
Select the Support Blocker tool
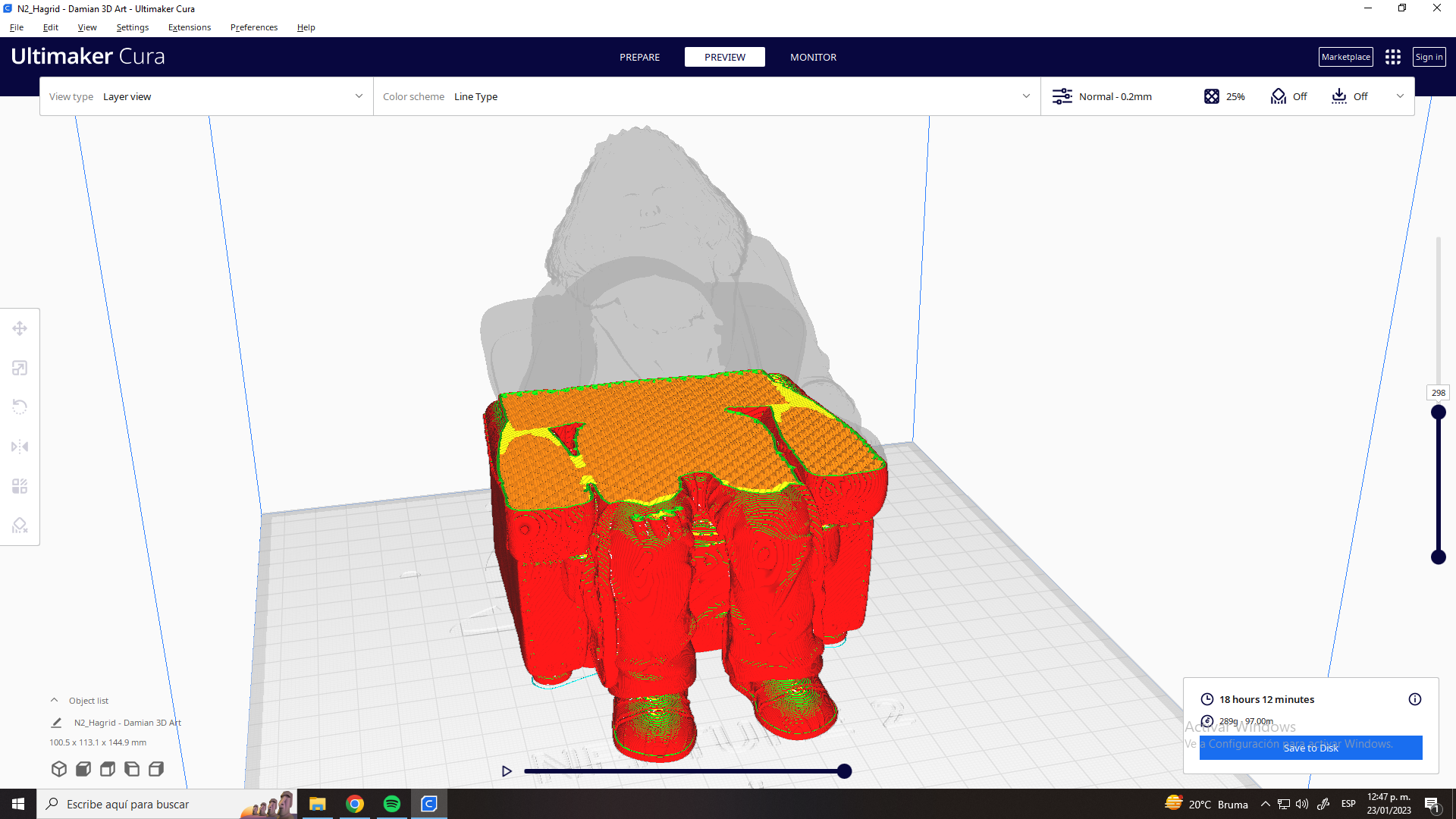(20, 526)
